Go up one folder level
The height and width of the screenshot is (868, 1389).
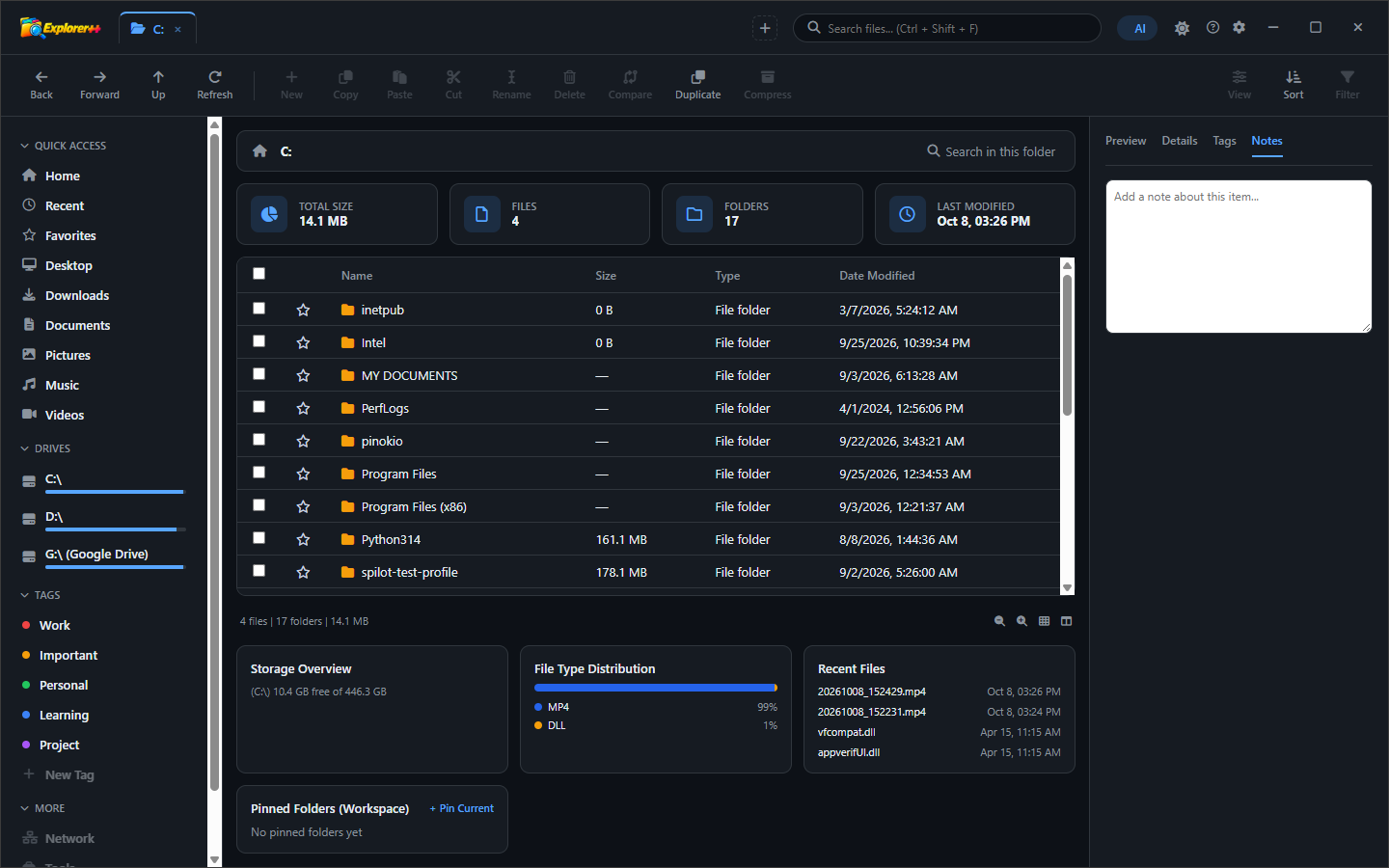click(158, 77)
